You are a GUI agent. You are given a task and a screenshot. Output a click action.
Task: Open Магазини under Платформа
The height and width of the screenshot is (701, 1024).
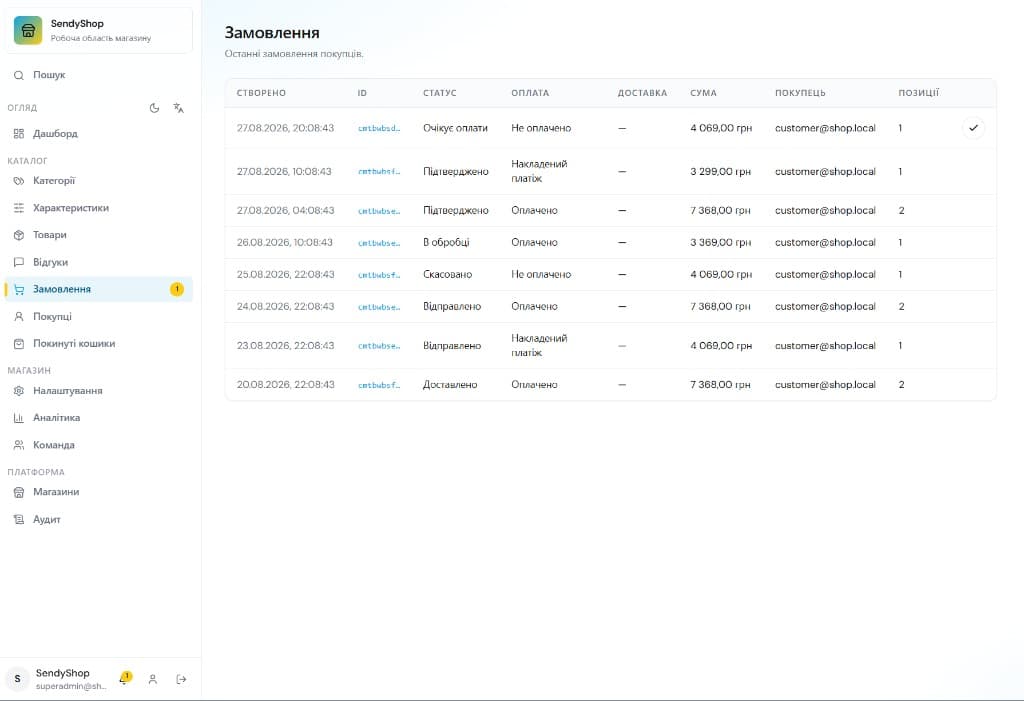pos(99,492)
